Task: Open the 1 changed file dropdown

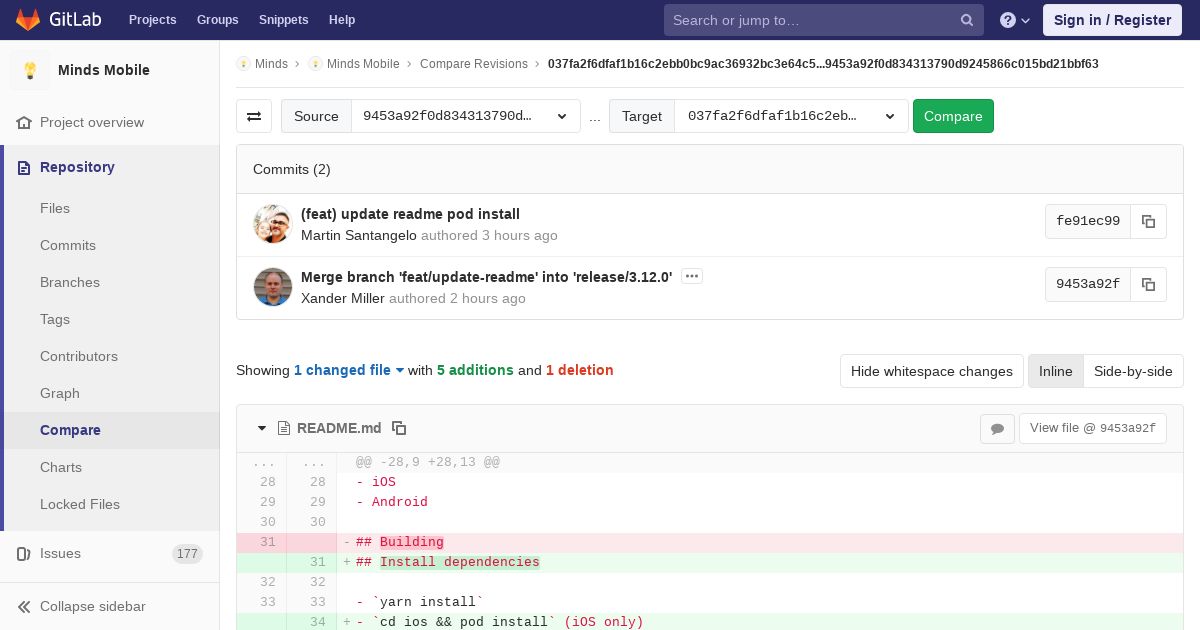Action: point(349,370)
